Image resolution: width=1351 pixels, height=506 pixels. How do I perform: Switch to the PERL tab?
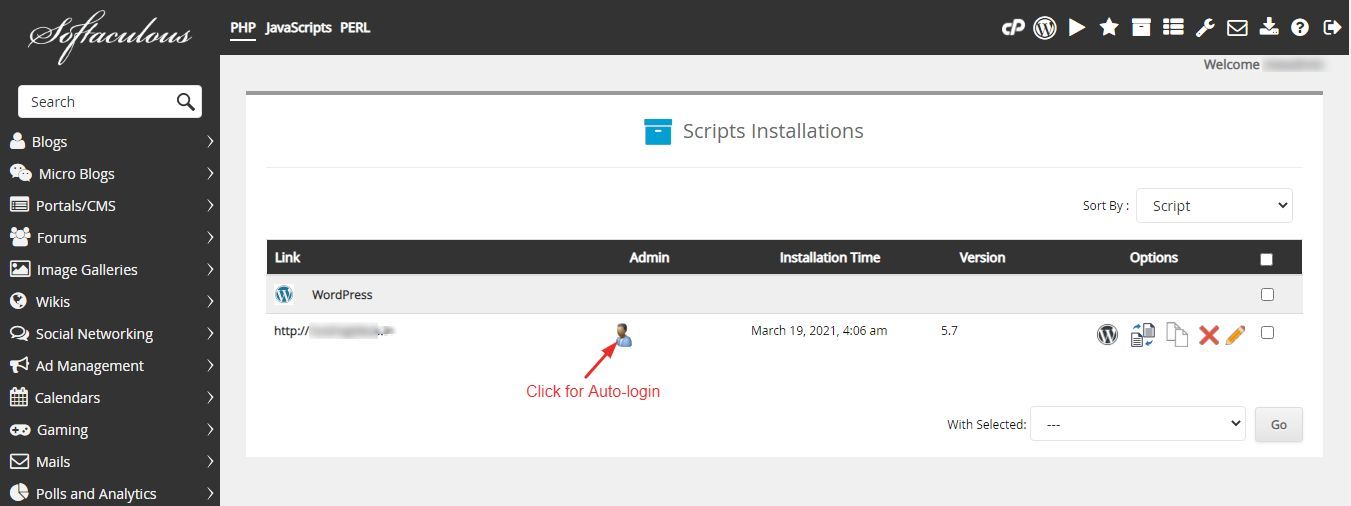pos(355,28)
